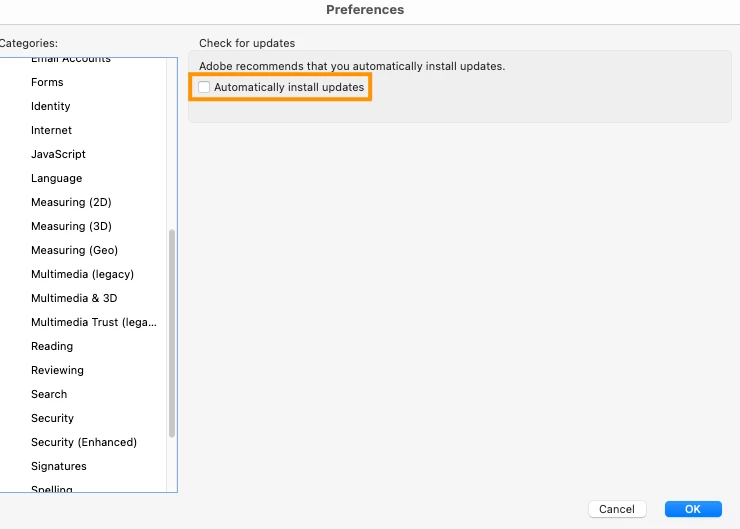Click the Cancel button
The image size is (740, 529).
pos(617,509)
